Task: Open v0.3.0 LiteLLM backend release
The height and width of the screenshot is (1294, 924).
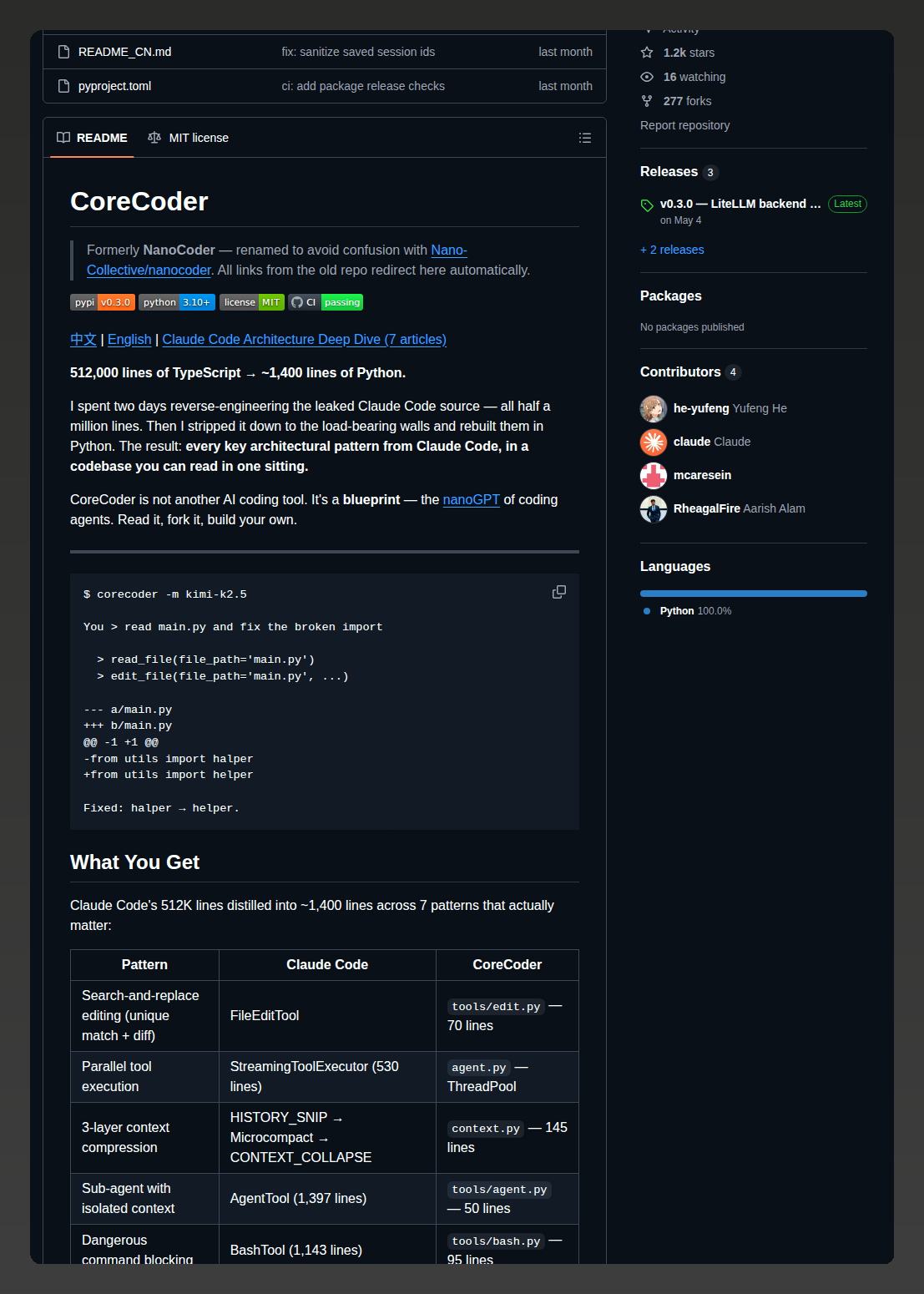Action: (x=740, y=204)
